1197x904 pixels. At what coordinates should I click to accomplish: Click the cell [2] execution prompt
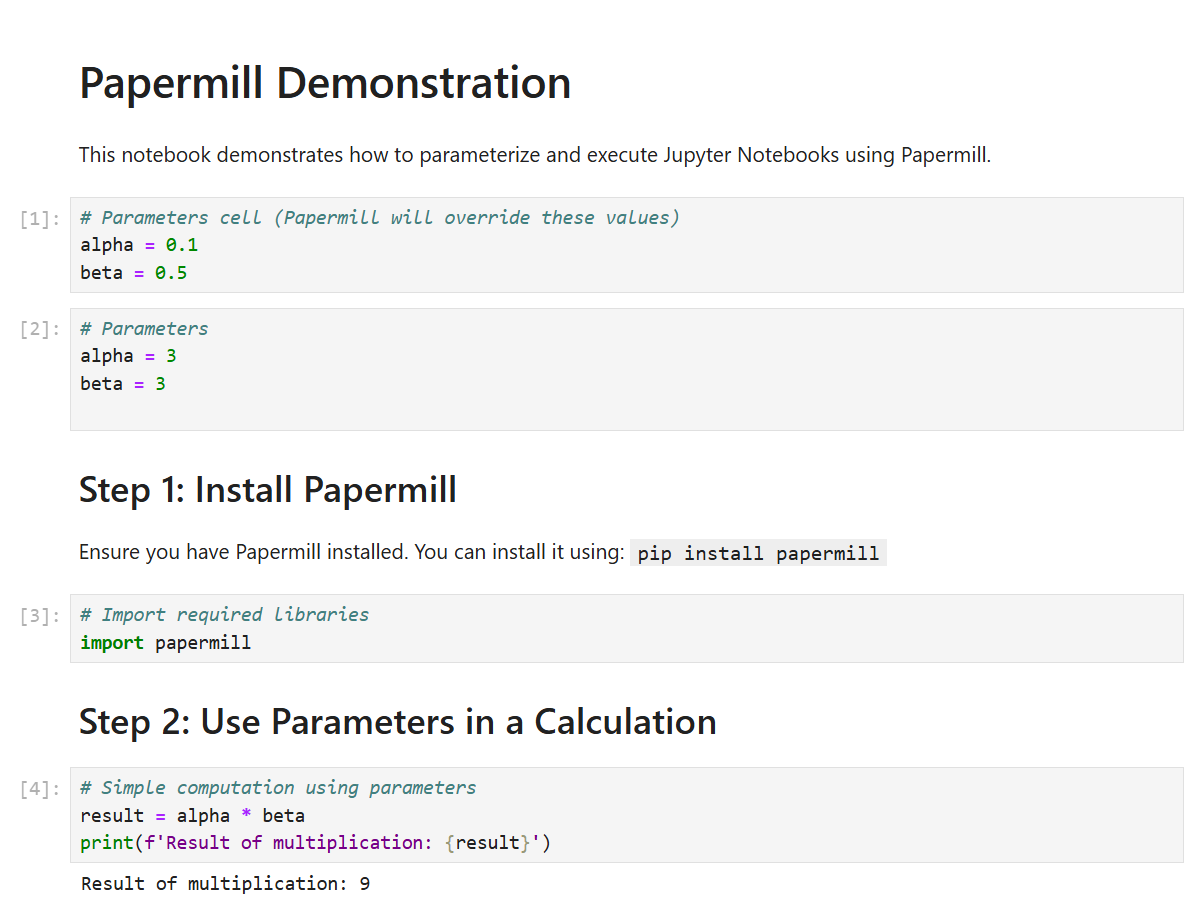(x=40, y=329)
